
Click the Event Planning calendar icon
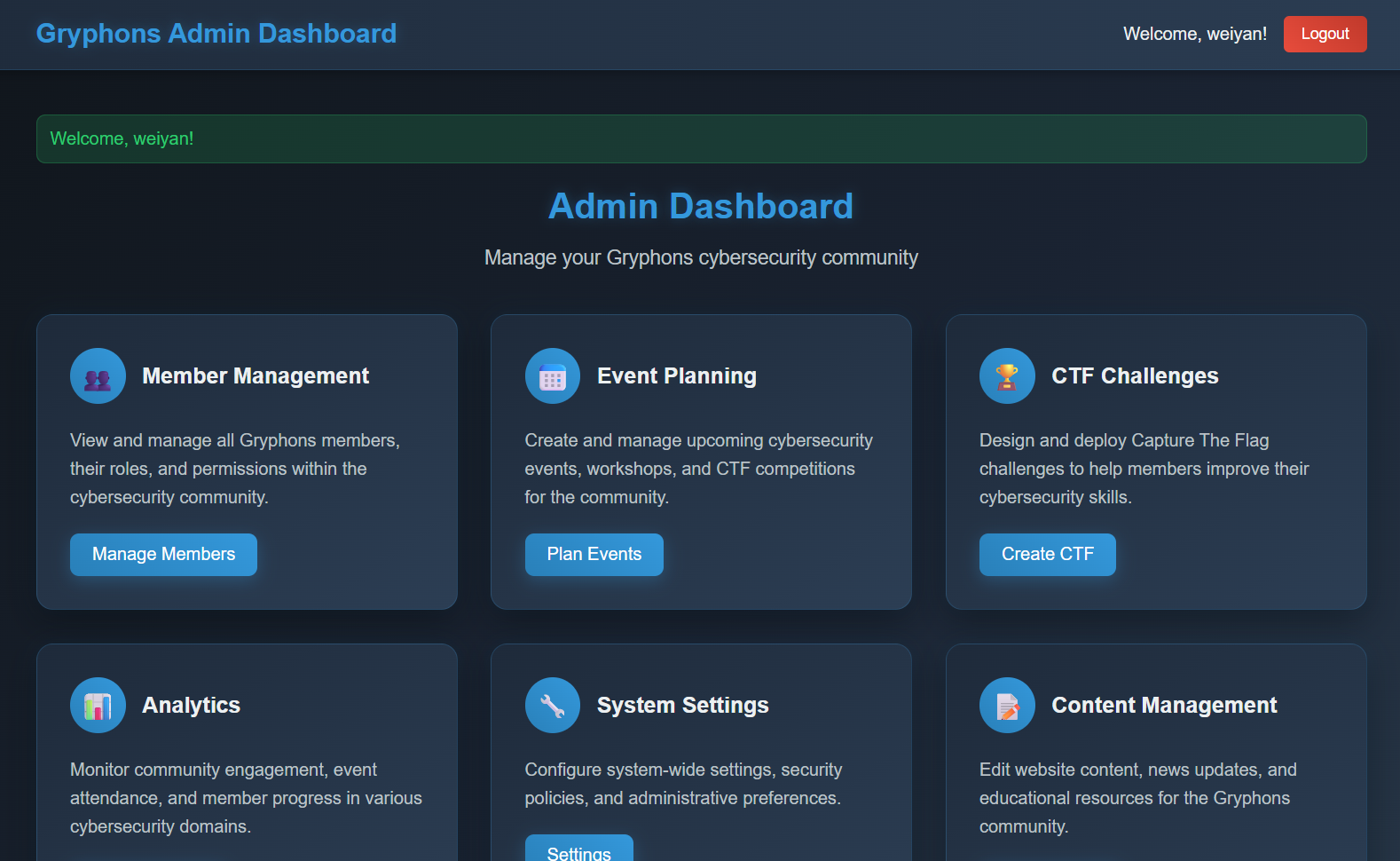[552, 376]
